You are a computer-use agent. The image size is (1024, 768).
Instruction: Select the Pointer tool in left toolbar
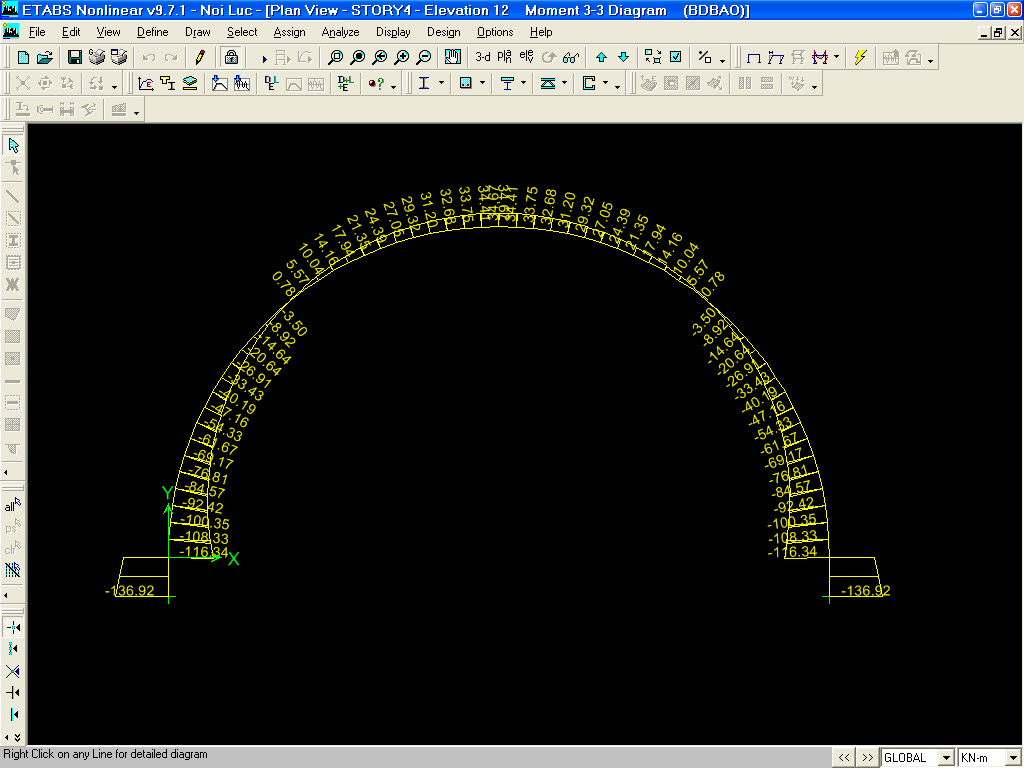pyautogui.click(x=13, y=146)
